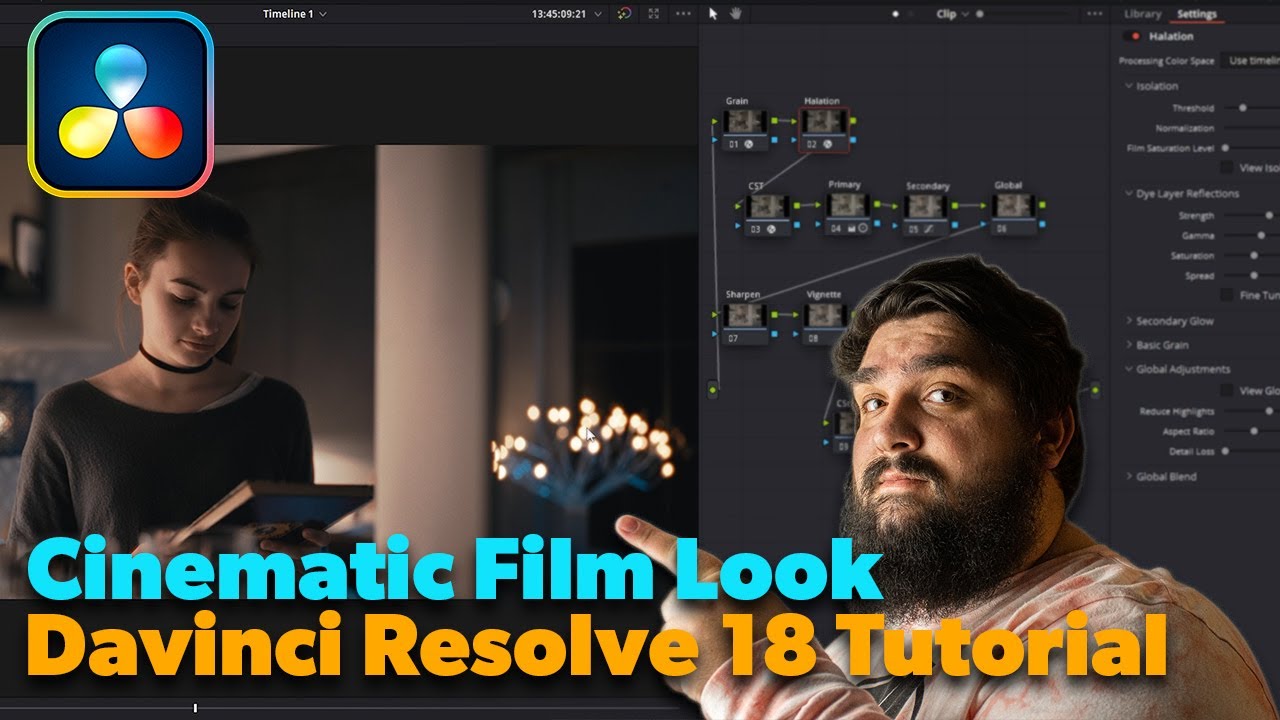Viewport: 1280px width, 720px height.
Task: Click the Gamma slider handle
Action: (x=1261, y=236)
